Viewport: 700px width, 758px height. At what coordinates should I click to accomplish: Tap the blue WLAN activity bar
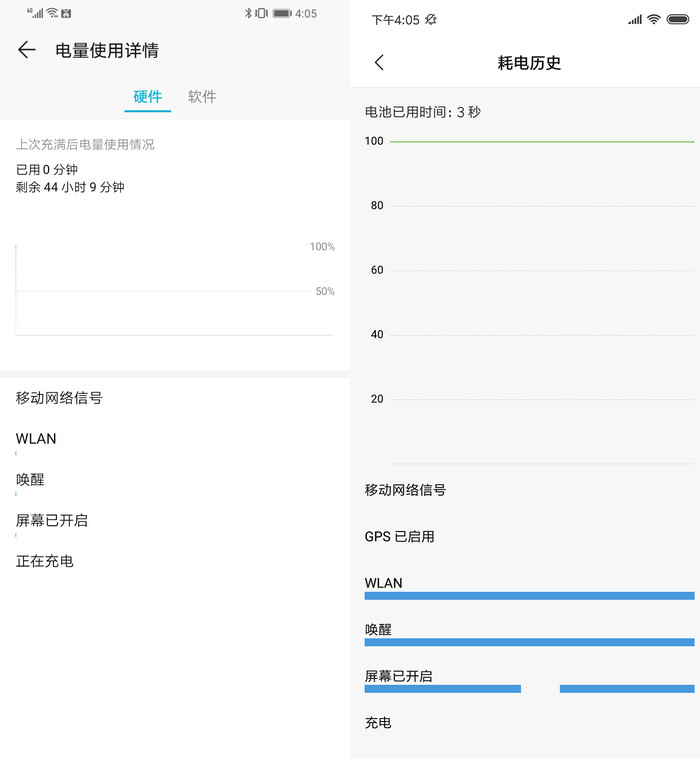pos(529,596)
